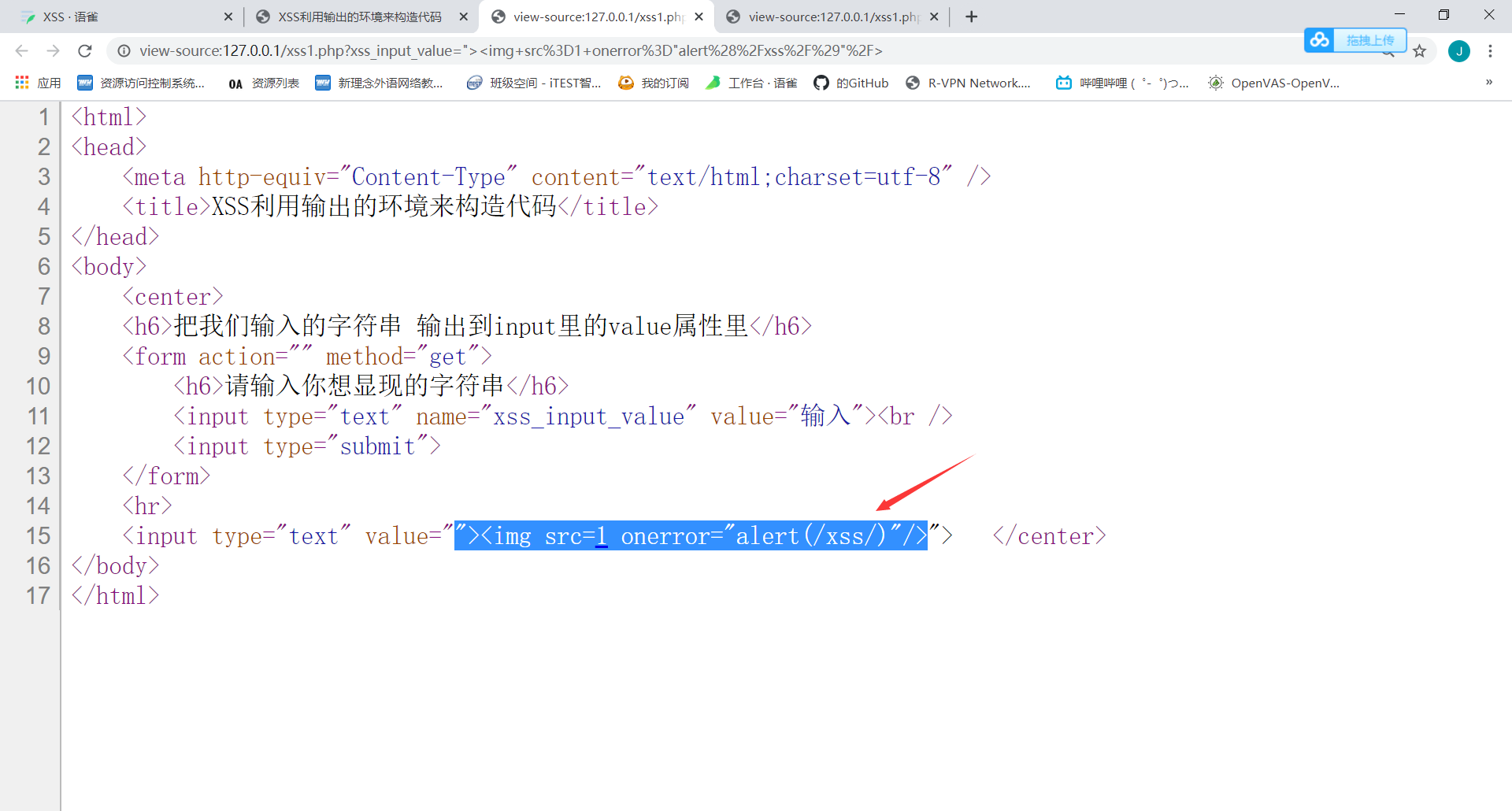Screen dimensions: 1512x811
Task: Open the 资源访问控制系统 bookmark
Action: coord(141,83)
